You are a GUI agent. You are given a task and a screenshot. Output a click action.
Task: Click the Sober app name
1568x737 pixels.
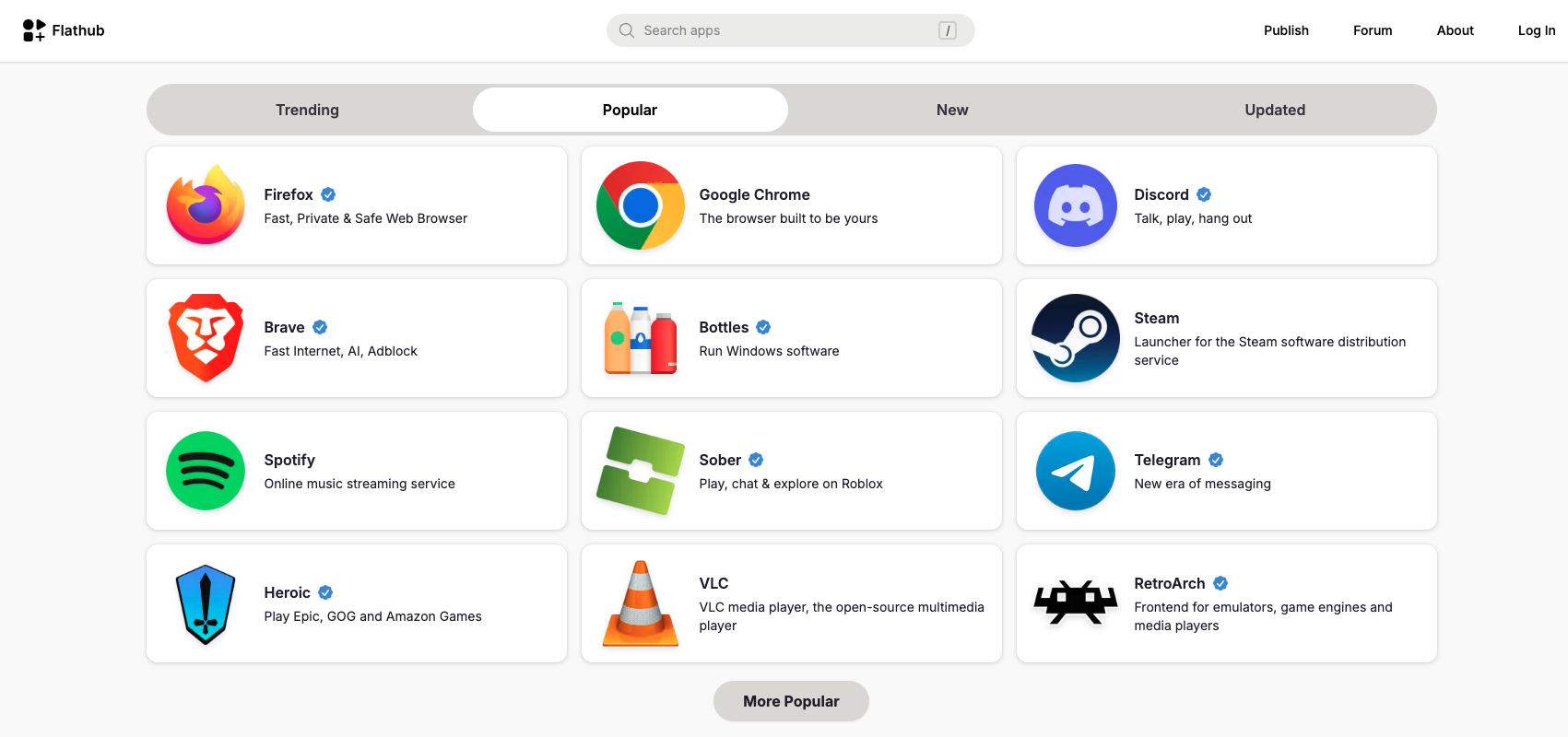[x=720, y=460]
